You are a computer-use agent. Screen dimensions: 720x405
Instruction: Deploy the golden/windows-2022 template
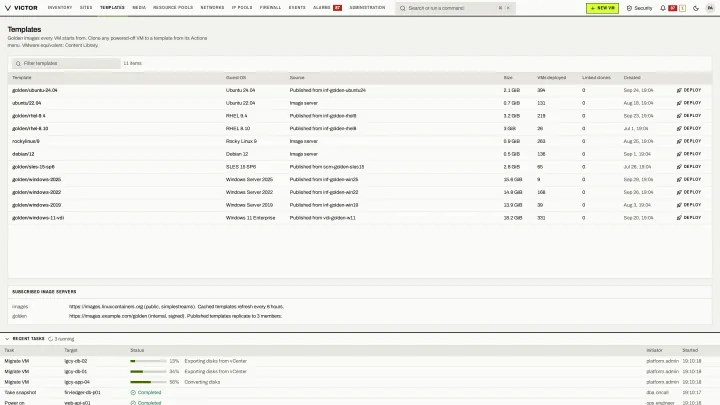click(x=689, y=192)
